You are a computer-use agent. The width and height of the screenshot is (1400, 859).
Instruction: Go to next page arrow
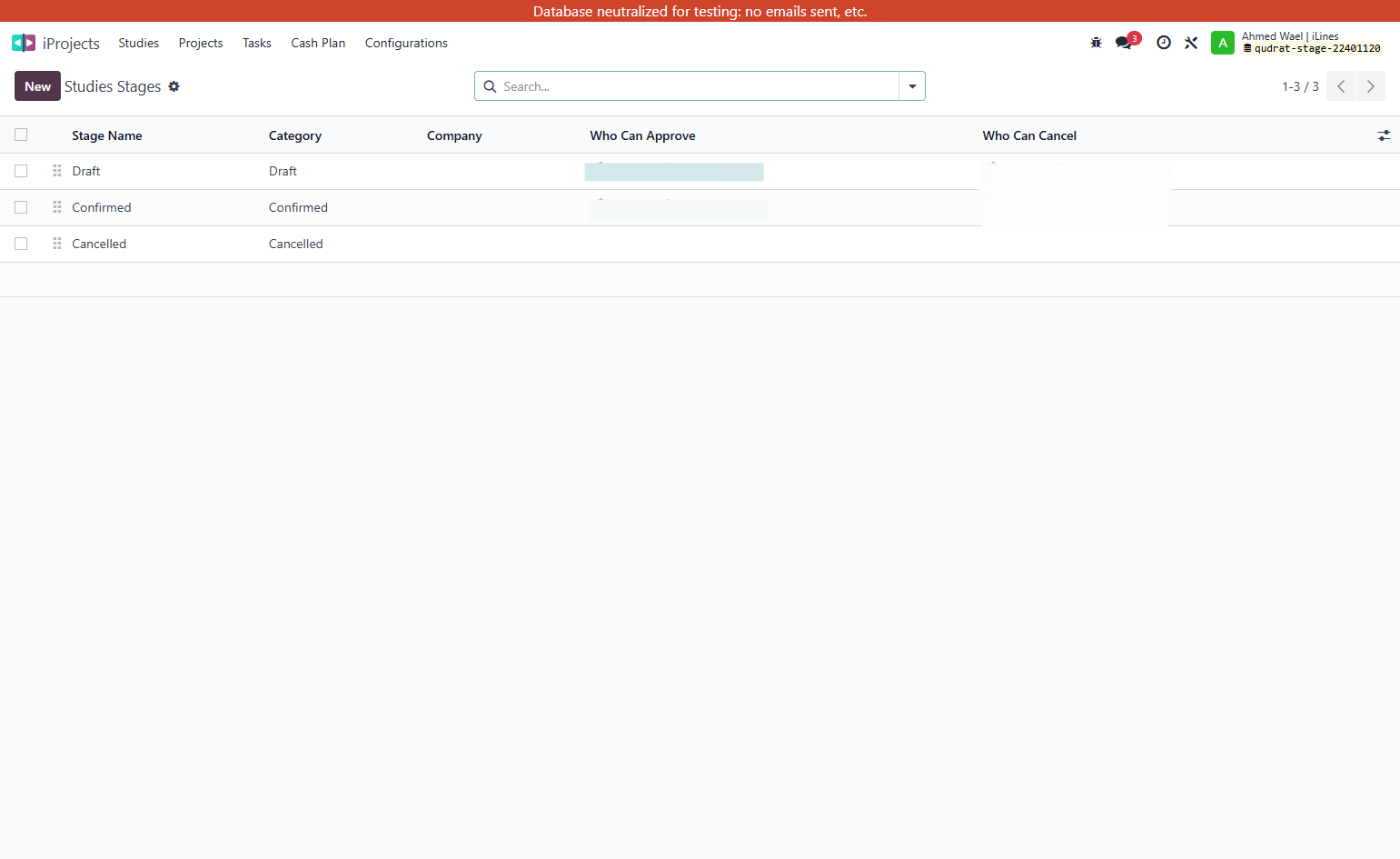coord(1371,86)
